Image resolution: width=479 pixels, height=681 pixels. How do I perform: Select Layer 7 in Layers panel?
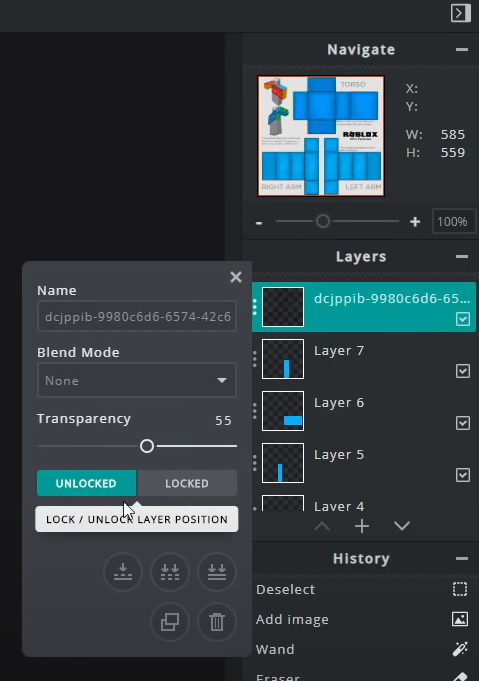(x=364, y=359)
